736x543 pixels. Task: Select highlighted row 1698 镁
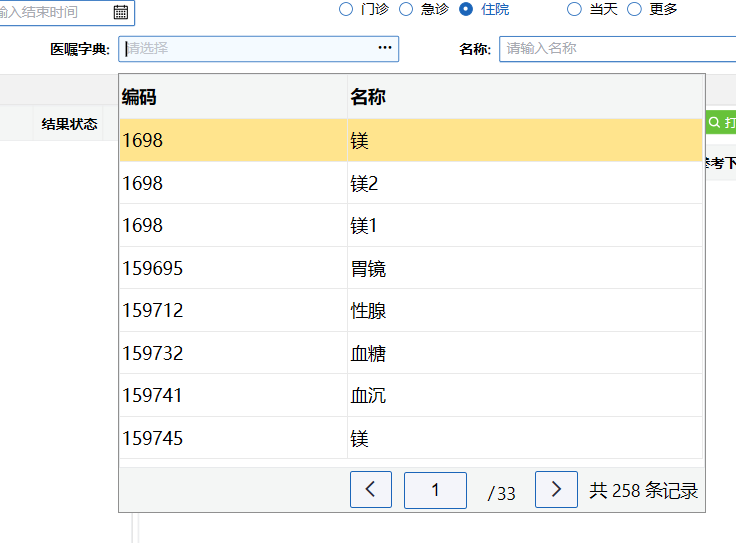coord(411,140)
